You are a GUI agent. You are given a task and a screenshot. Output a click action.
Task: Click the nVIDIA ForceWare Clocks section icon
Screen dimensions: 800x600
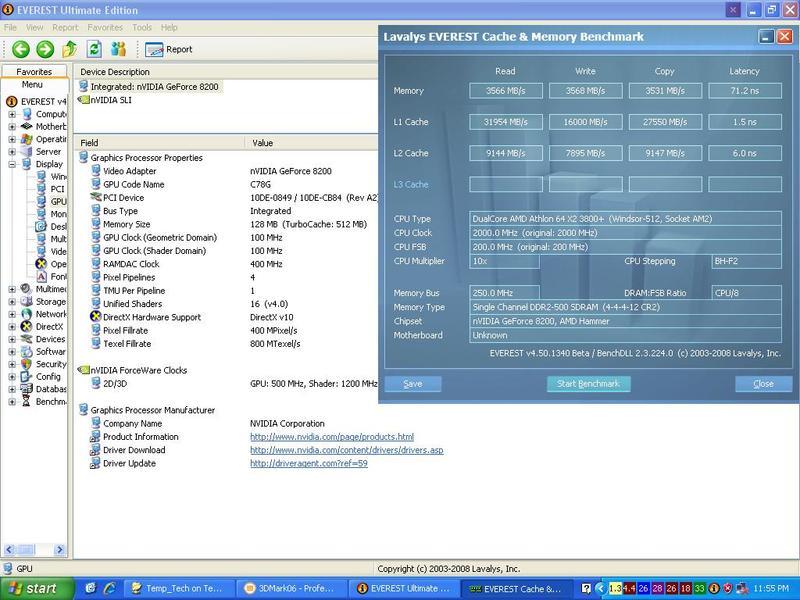83,370
